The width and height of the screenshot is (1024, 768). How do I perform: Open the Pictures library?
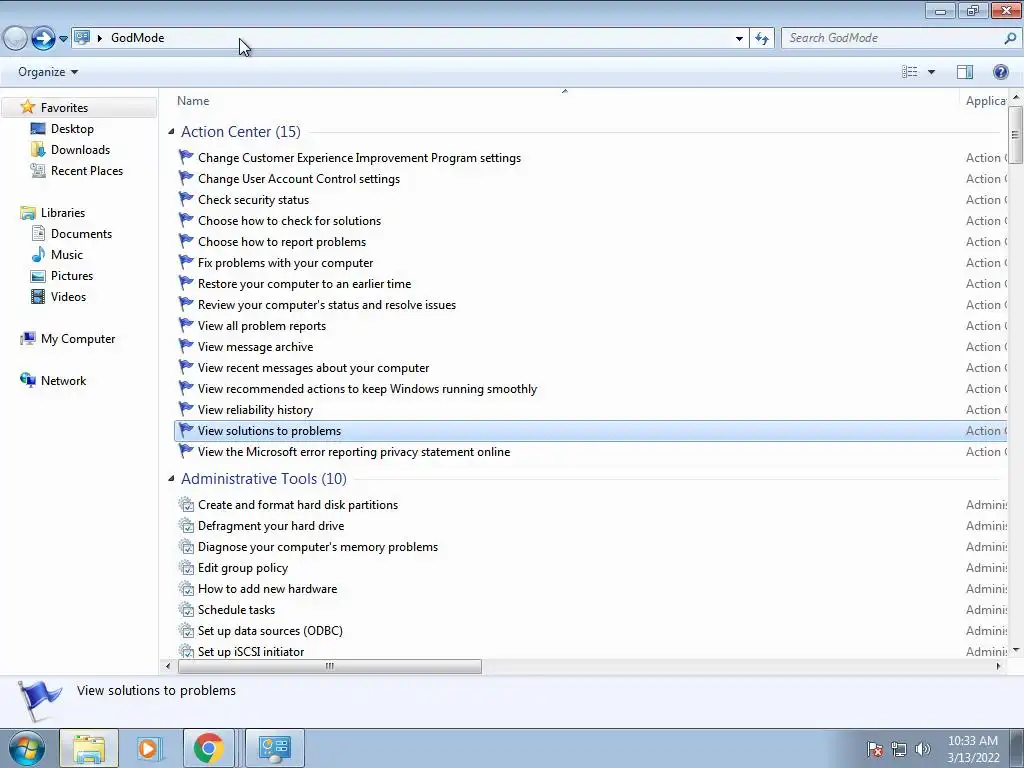[x=72, y=276]
